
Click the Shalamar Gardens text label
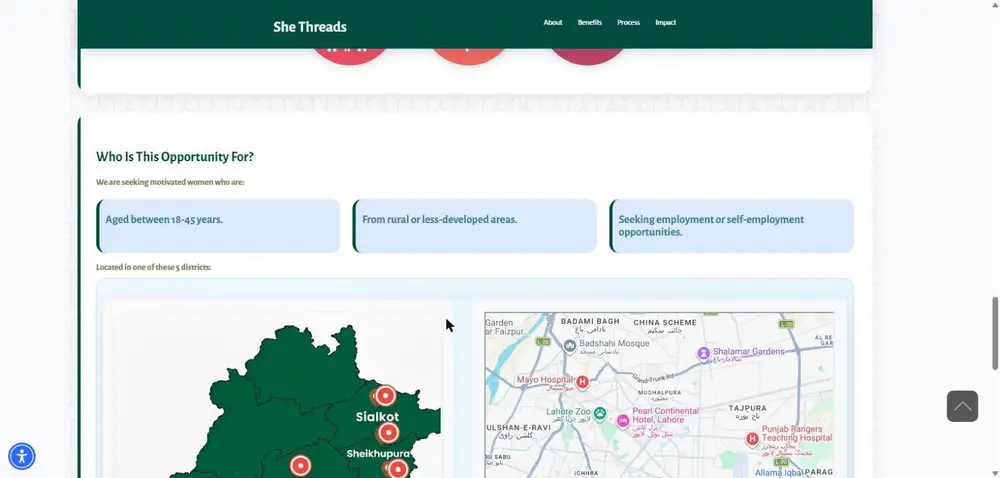[x=749, y=351]
